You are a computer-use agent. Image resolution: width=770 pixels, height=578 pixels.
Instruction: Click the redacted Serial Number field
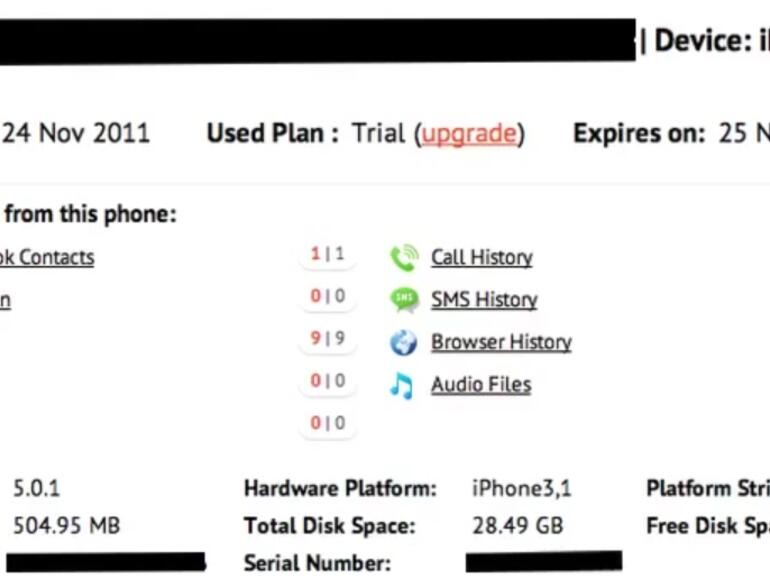click(543, 561)
